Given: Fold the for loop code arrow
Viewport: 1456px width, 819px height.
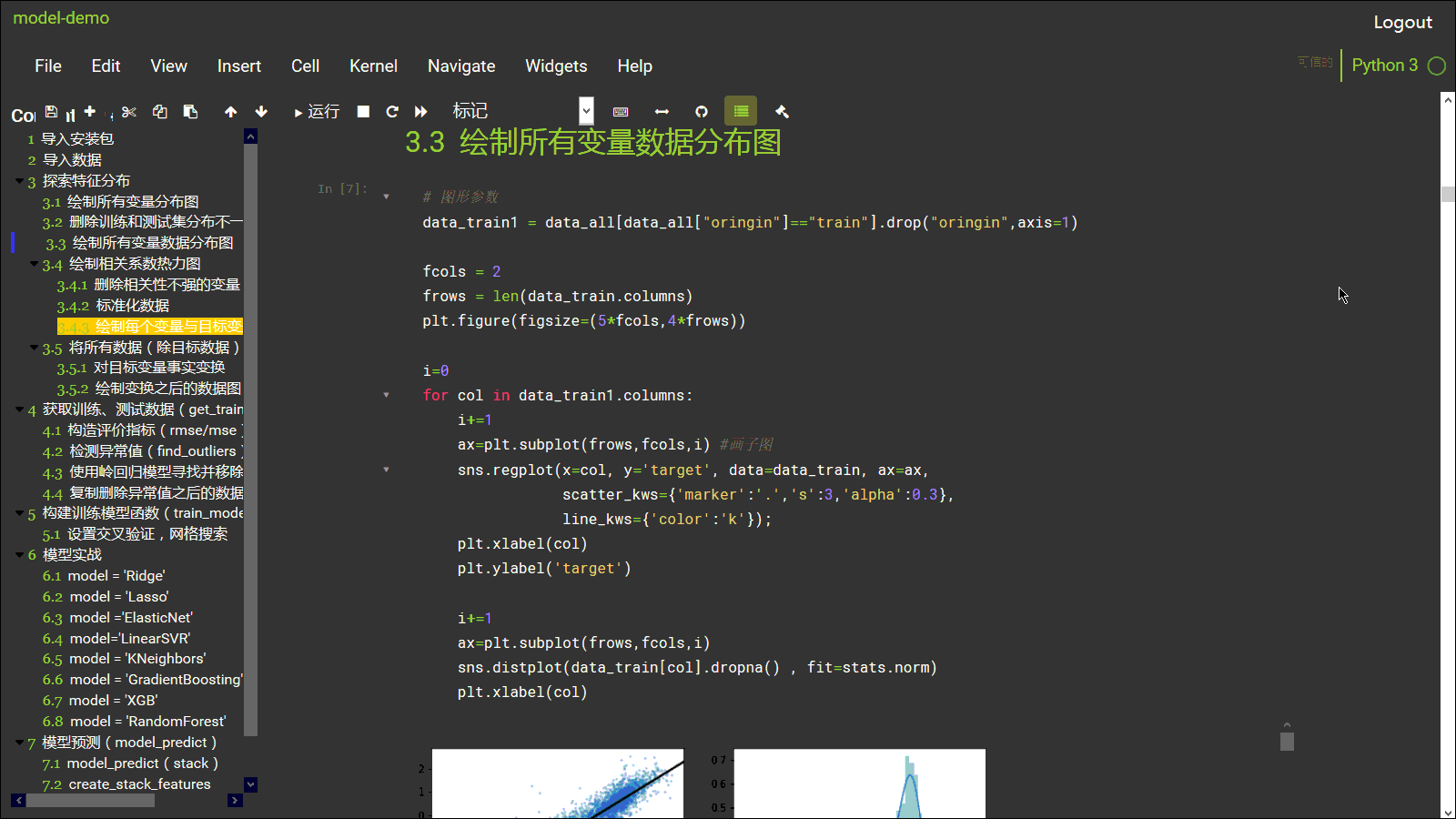Looking at the screenshot, I should (386, 395).
